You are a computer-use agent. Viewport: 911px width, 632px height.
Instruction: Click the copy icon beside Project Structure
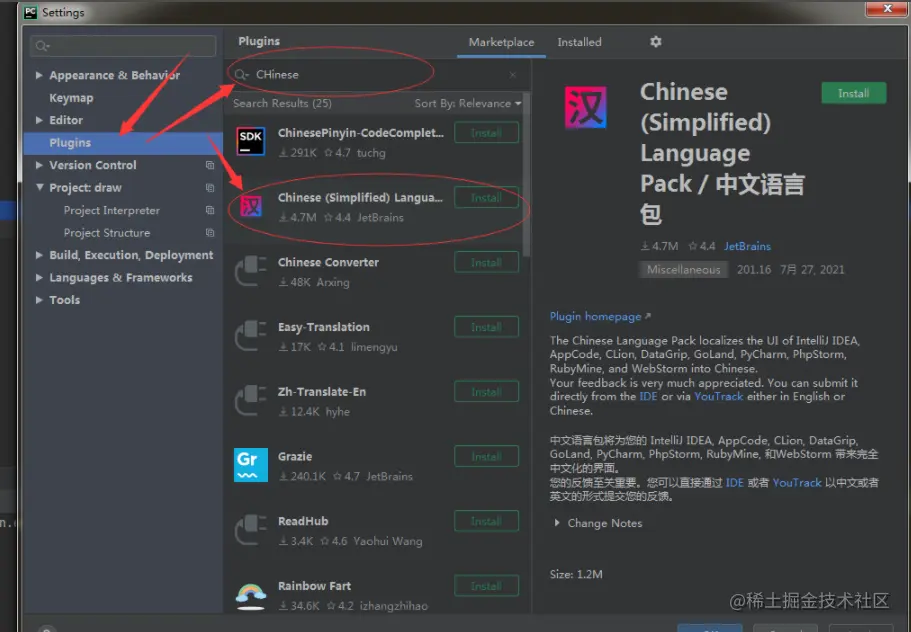210,233
